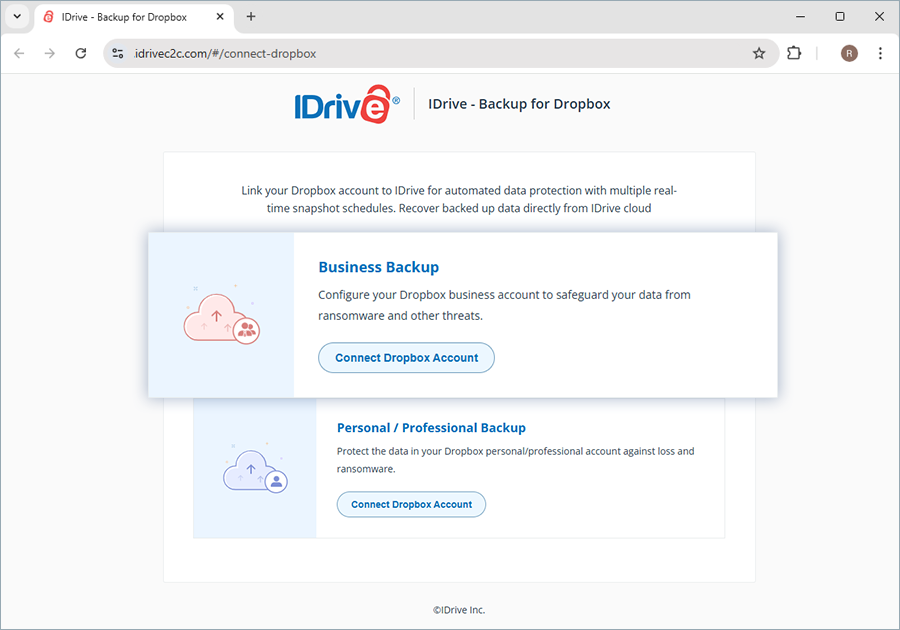Open the Chrome profile avatar R
This screenshot has width=900, height=630.
click(849, 53)
